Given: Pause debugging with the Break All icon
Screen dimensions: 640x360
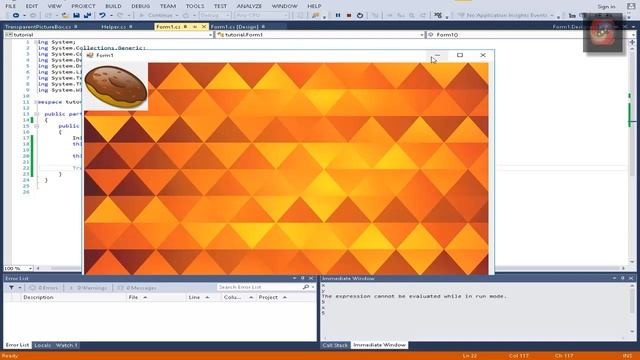Looking at the screenshot, I should (338, 16).
